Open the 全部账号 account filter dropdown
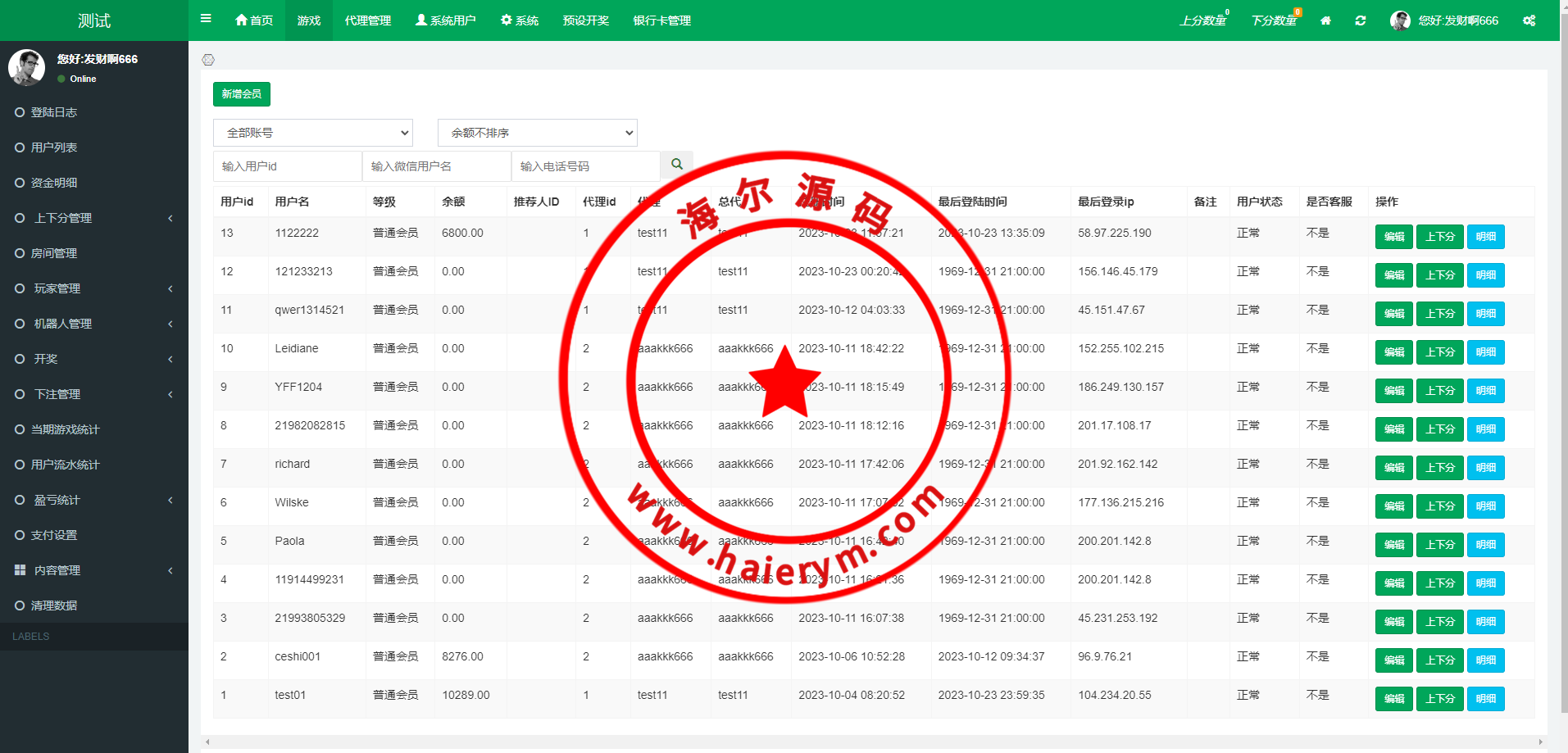Image resolution: width=1568 pixels, height=753 pixels. [313, 133]
